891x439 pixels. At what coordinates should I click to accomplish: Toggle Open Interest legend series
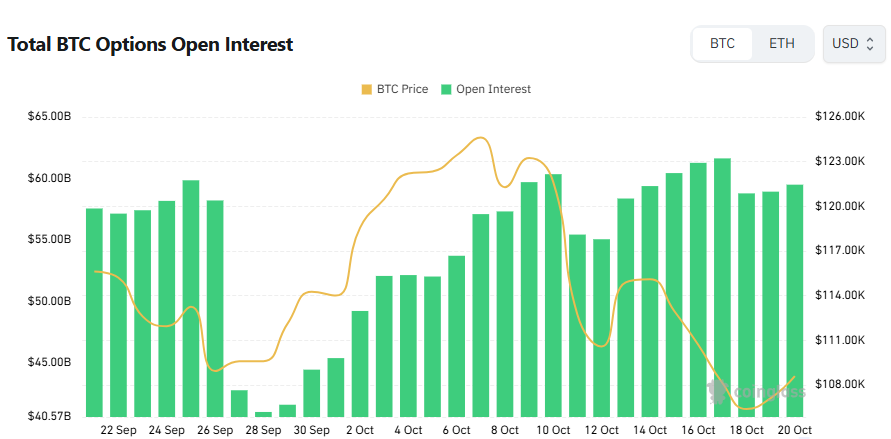click(493, 89)
